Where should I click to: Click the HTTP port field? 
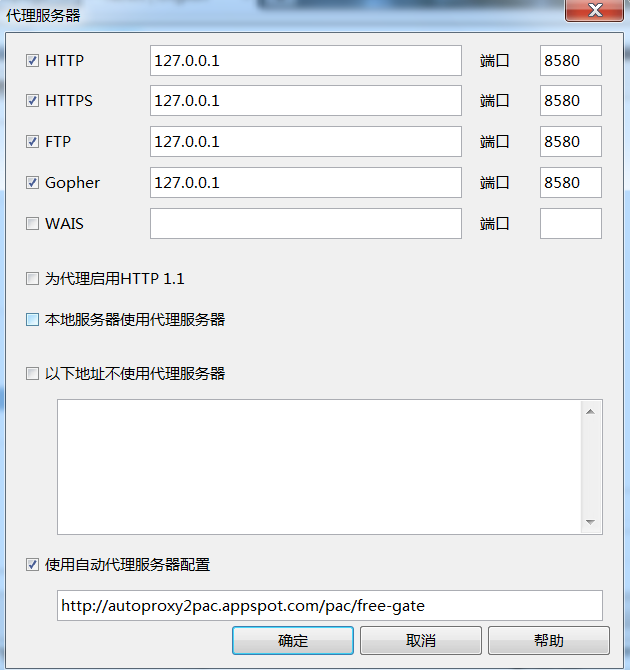pyautogui.click(x=571, y=61)
